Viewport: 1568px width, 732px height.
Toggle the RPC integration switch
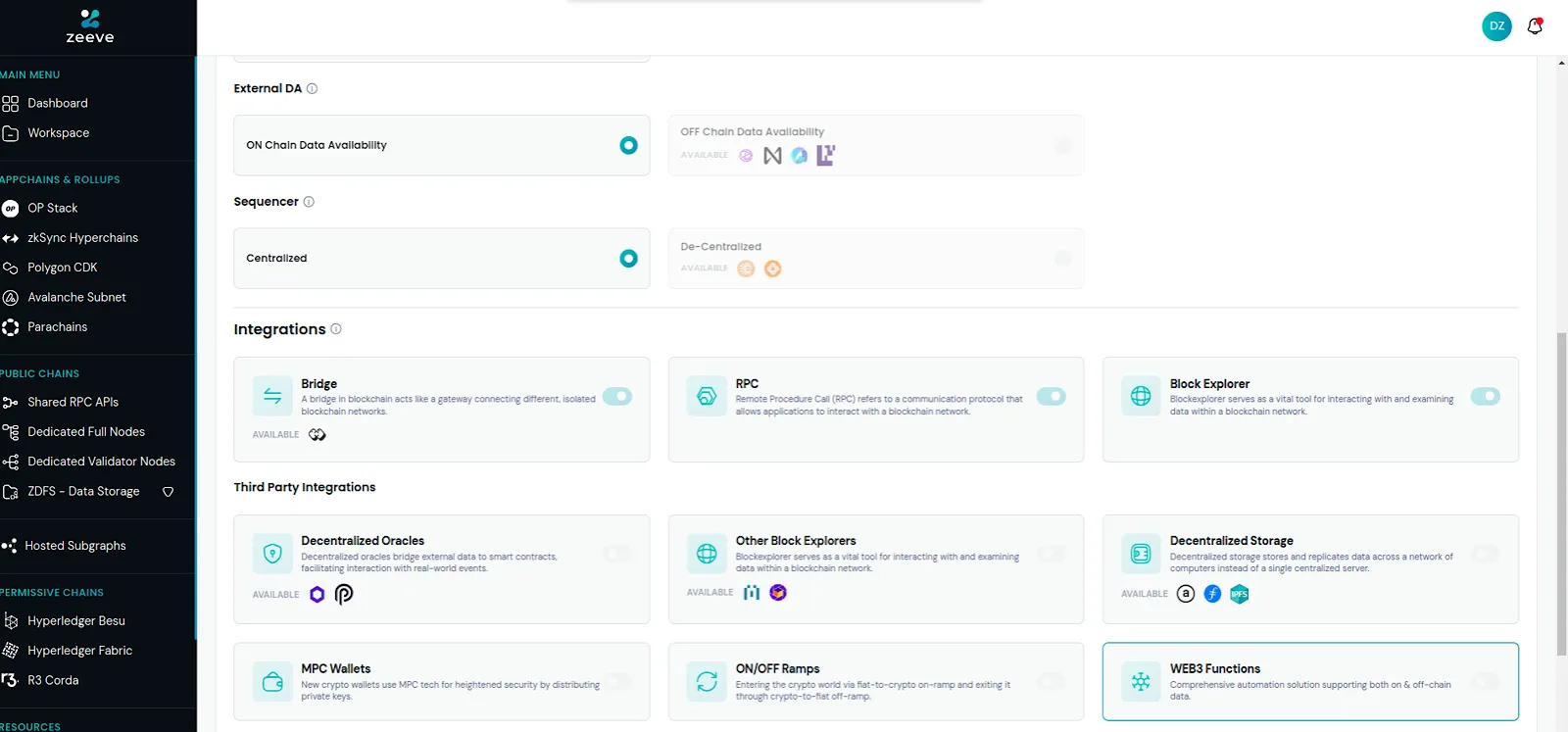pyautogui.click(x=1052, y=397)
